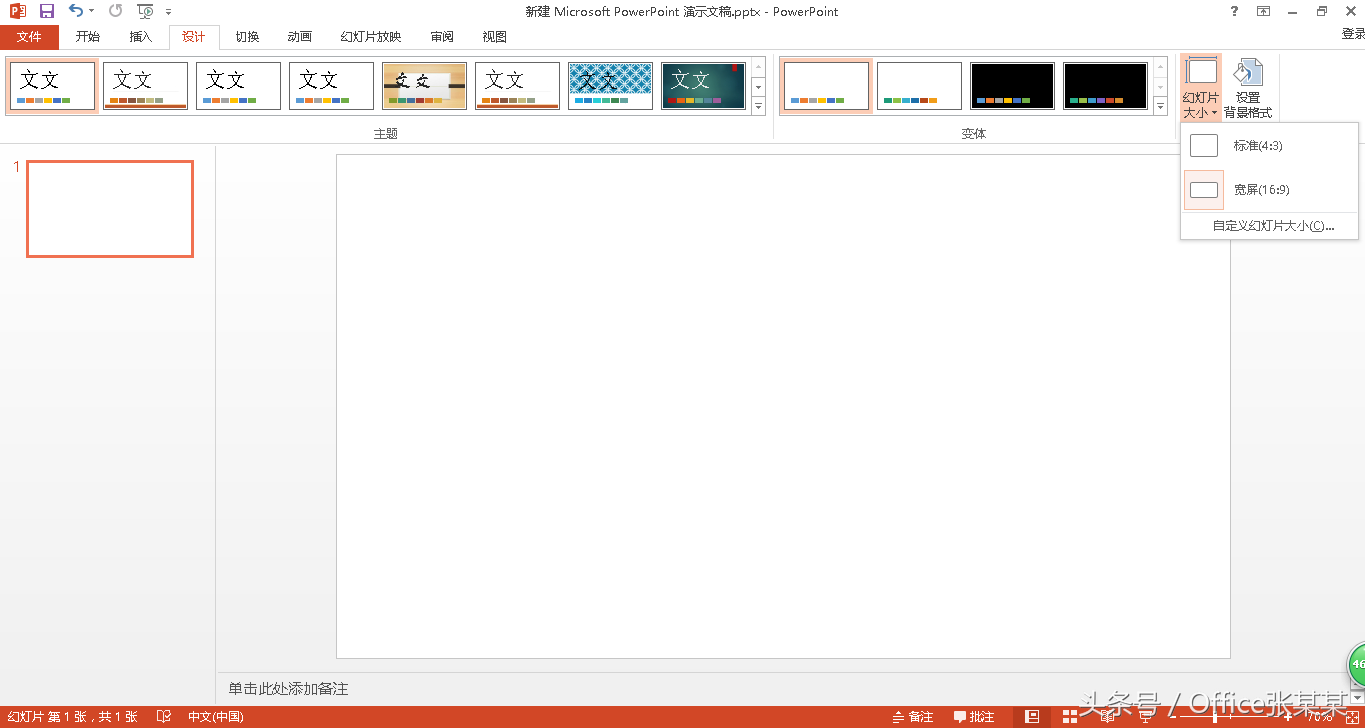1365x728 pixels.
Task: Click zoom in plus button
Action: (1286, 716)
